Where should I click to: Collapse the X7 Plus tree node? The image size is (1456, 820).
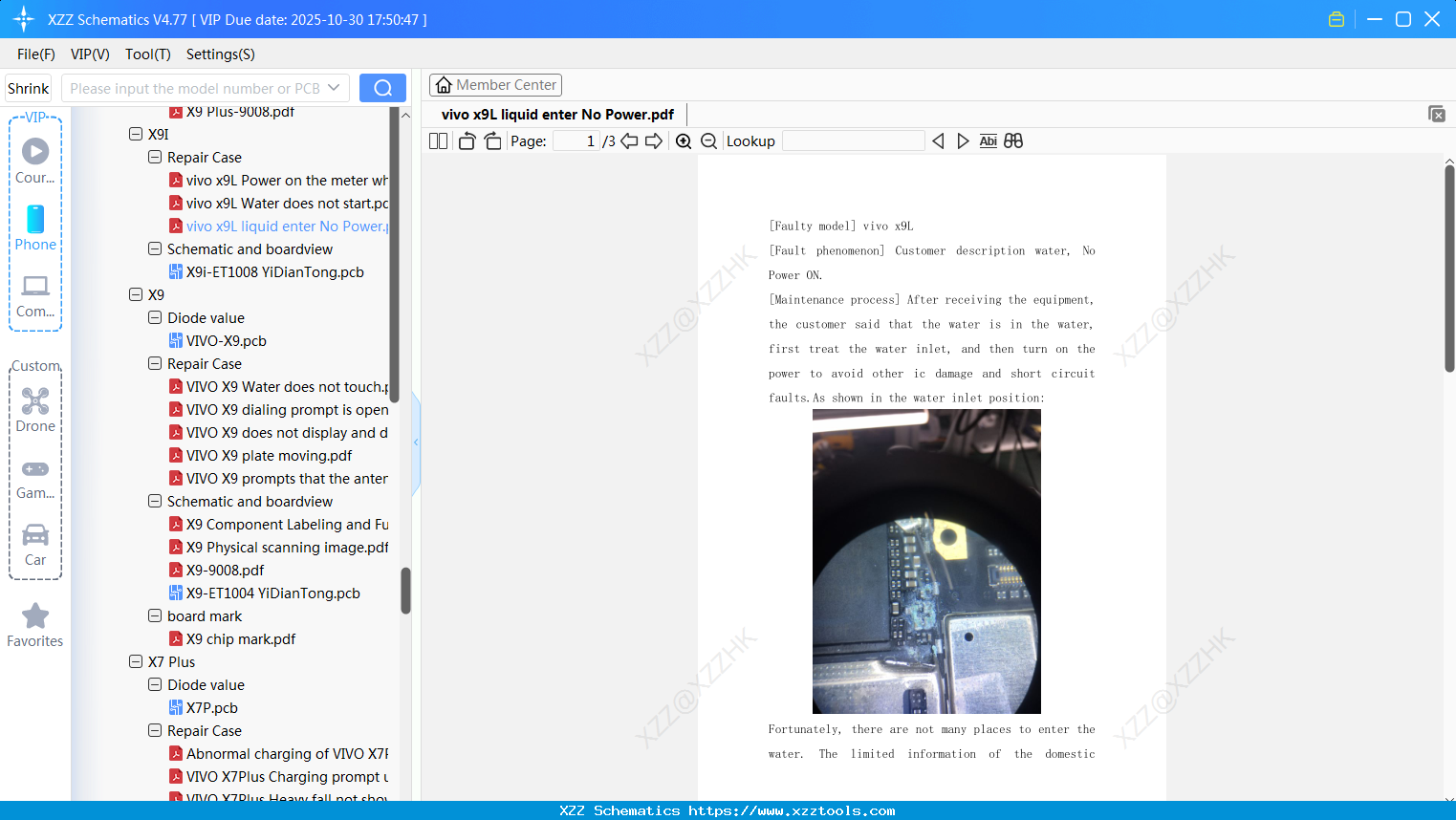(x=136, y=661)
